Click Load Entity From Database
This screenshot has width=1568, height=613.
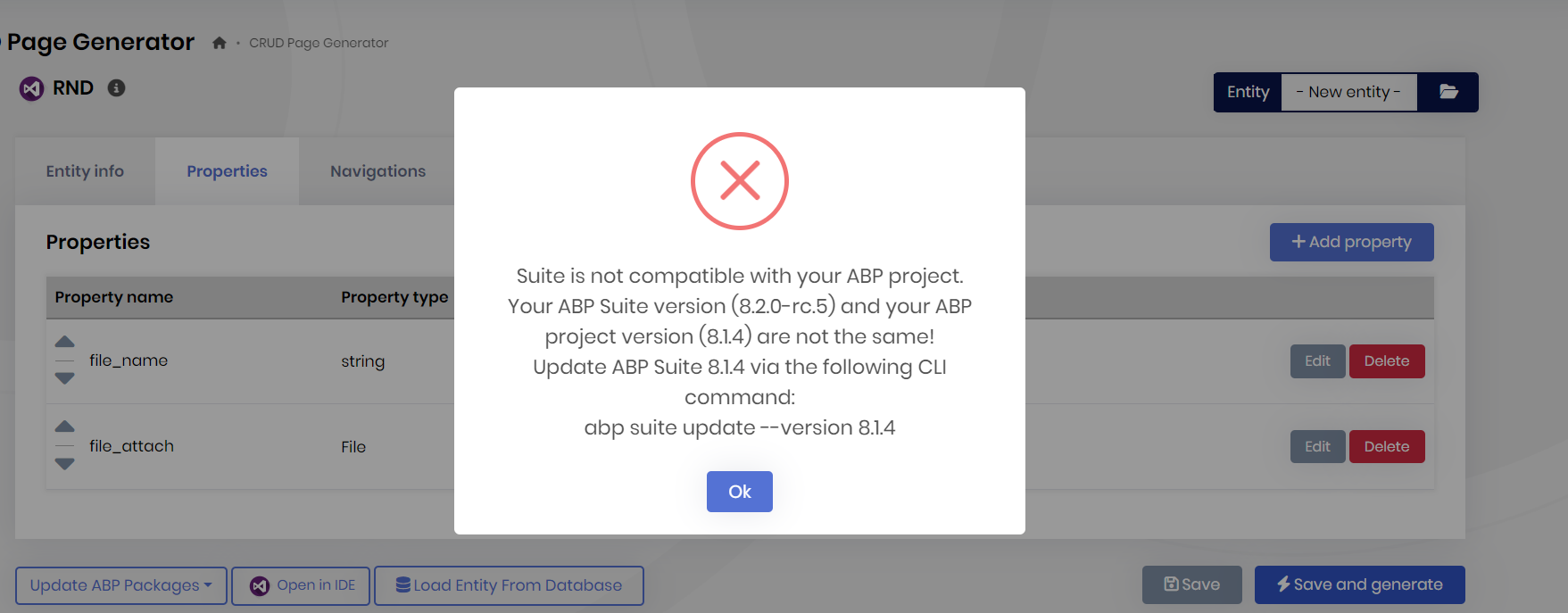[509, 585]
